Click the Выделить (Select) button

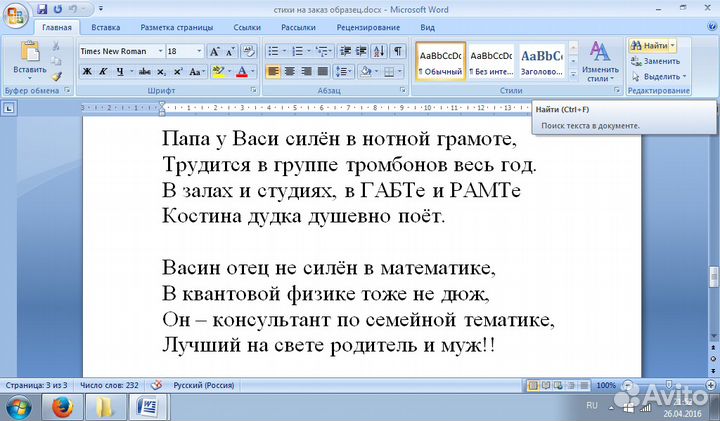(659, 76)
